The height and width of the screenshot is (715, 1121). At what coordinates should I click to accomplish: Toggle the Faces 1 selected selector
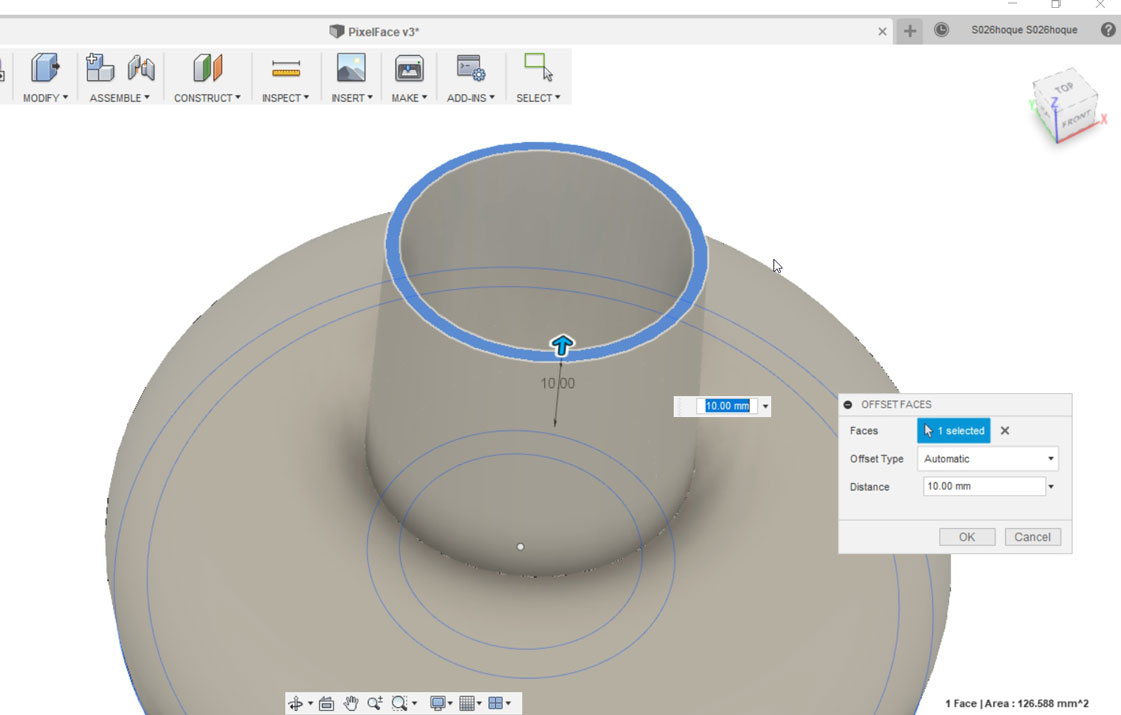pyautogui.click(x=954, y=430)
